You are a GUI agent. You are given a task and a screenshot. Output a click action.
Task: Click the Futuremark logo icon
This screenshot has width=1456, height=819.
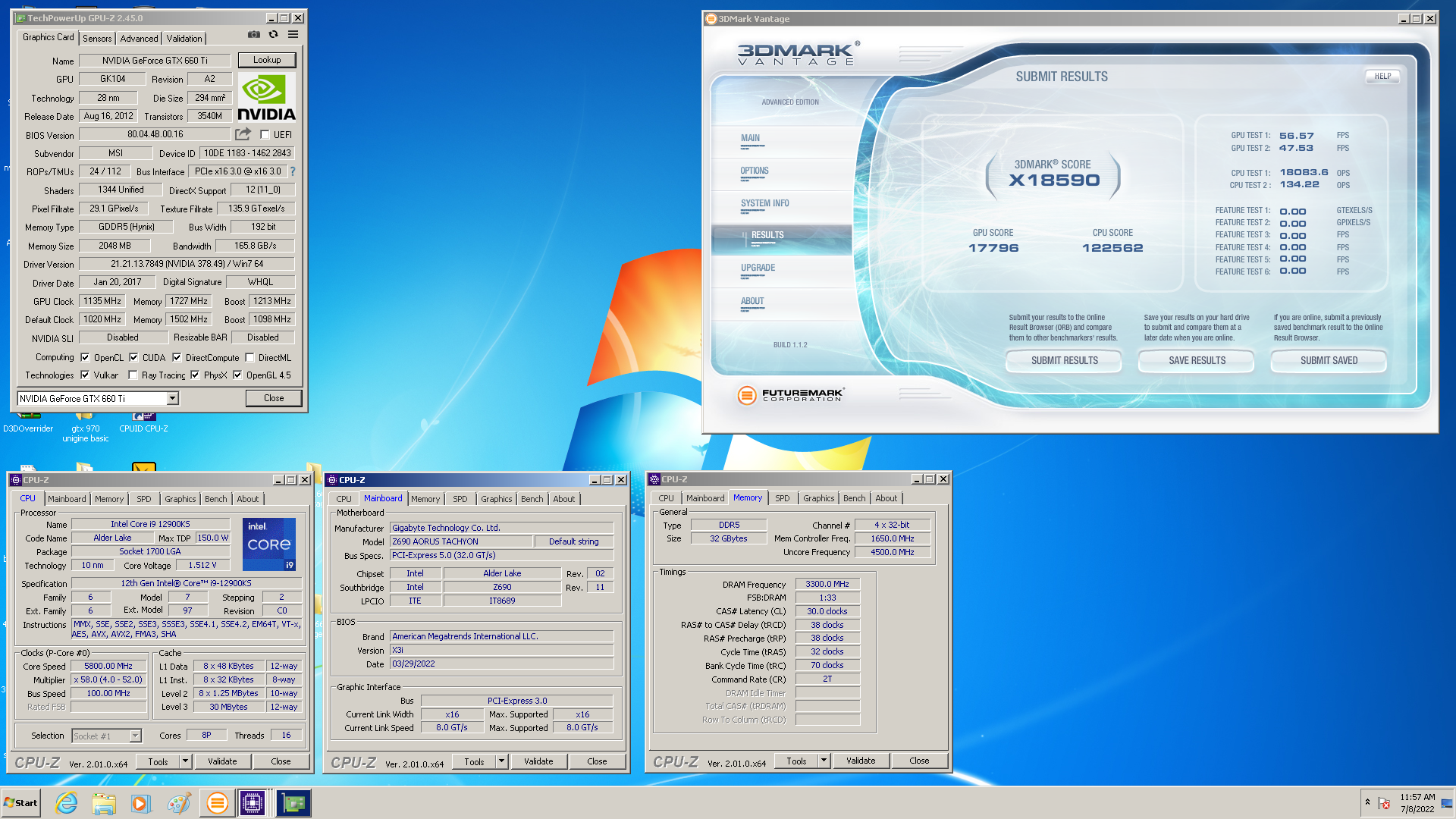click(x=747, y=394)
